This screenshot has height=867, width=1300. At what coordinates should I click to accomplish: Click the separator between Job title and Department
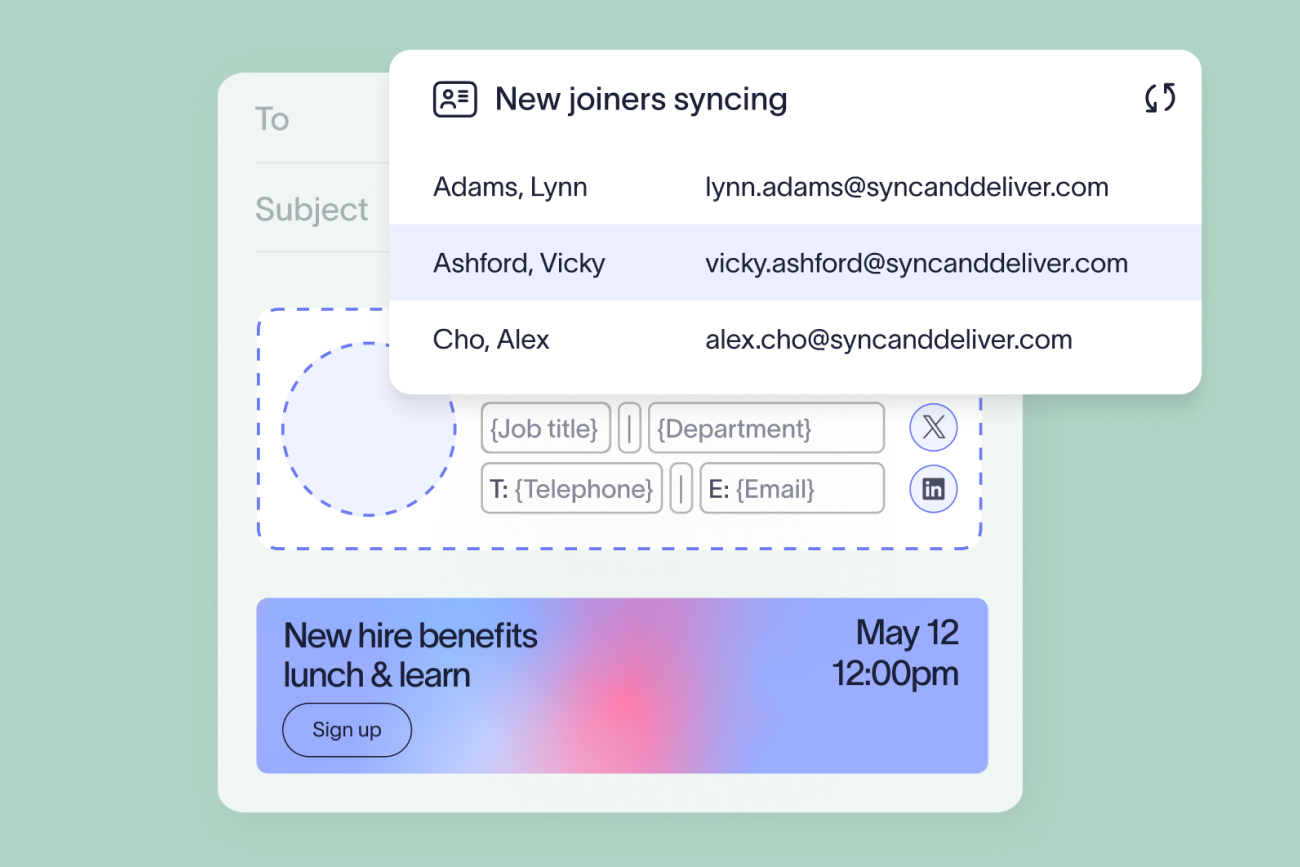tap(629, 428)
